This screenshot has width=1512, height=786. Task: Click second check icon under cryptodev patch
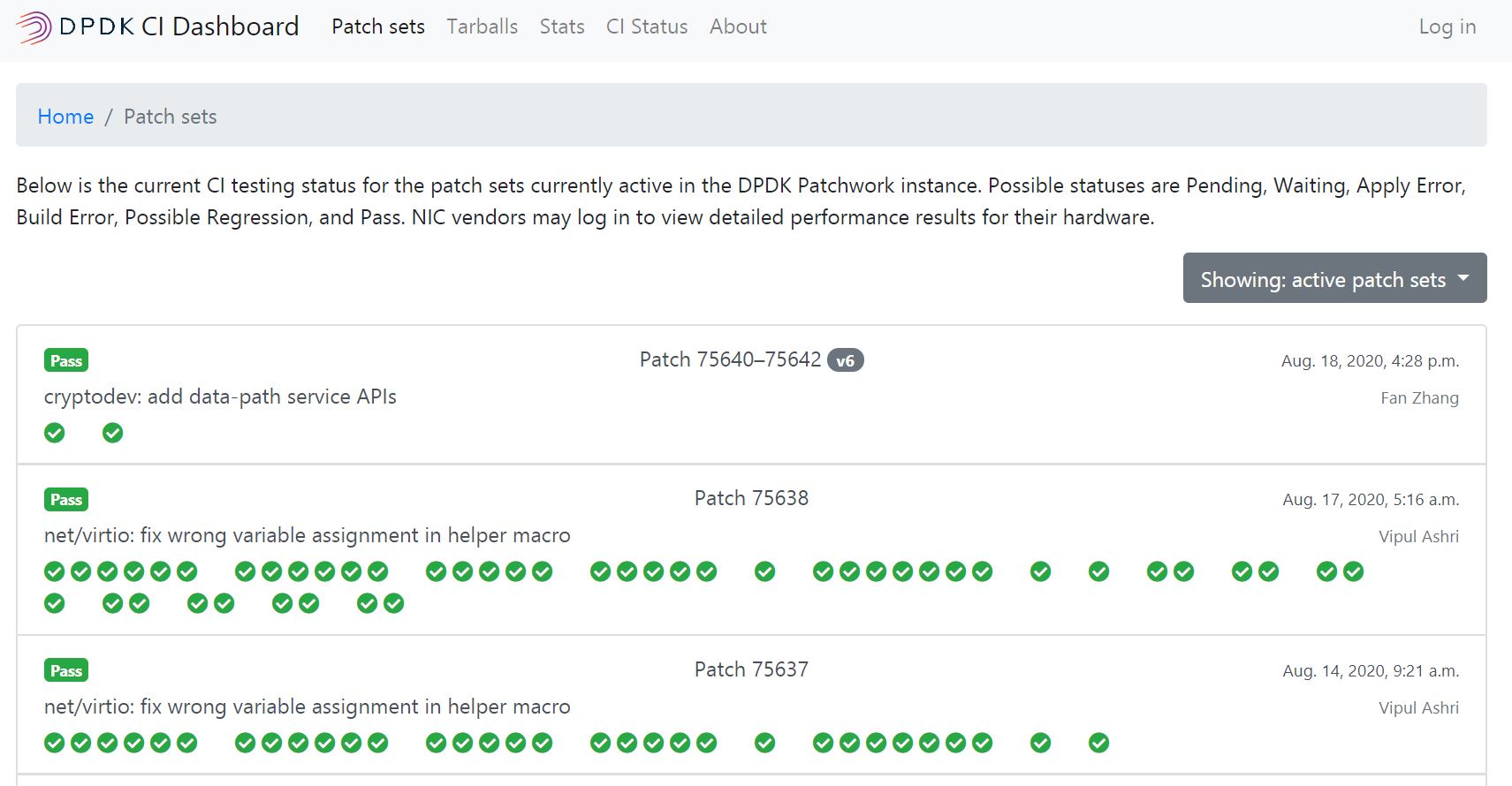click(x=113, y=433)
